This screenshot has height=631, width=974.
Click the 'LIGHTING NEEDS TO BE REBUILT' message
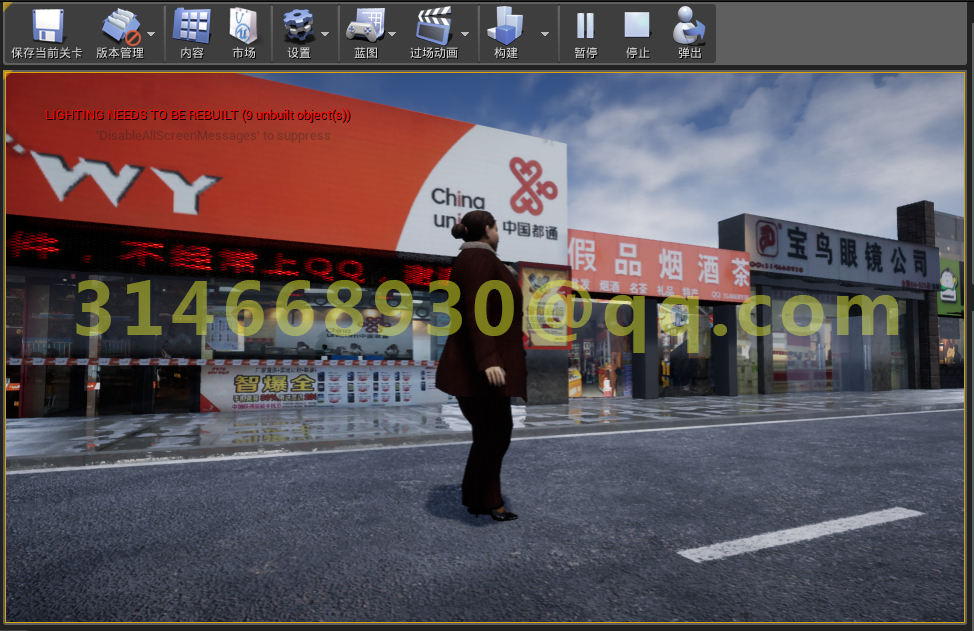198,116
